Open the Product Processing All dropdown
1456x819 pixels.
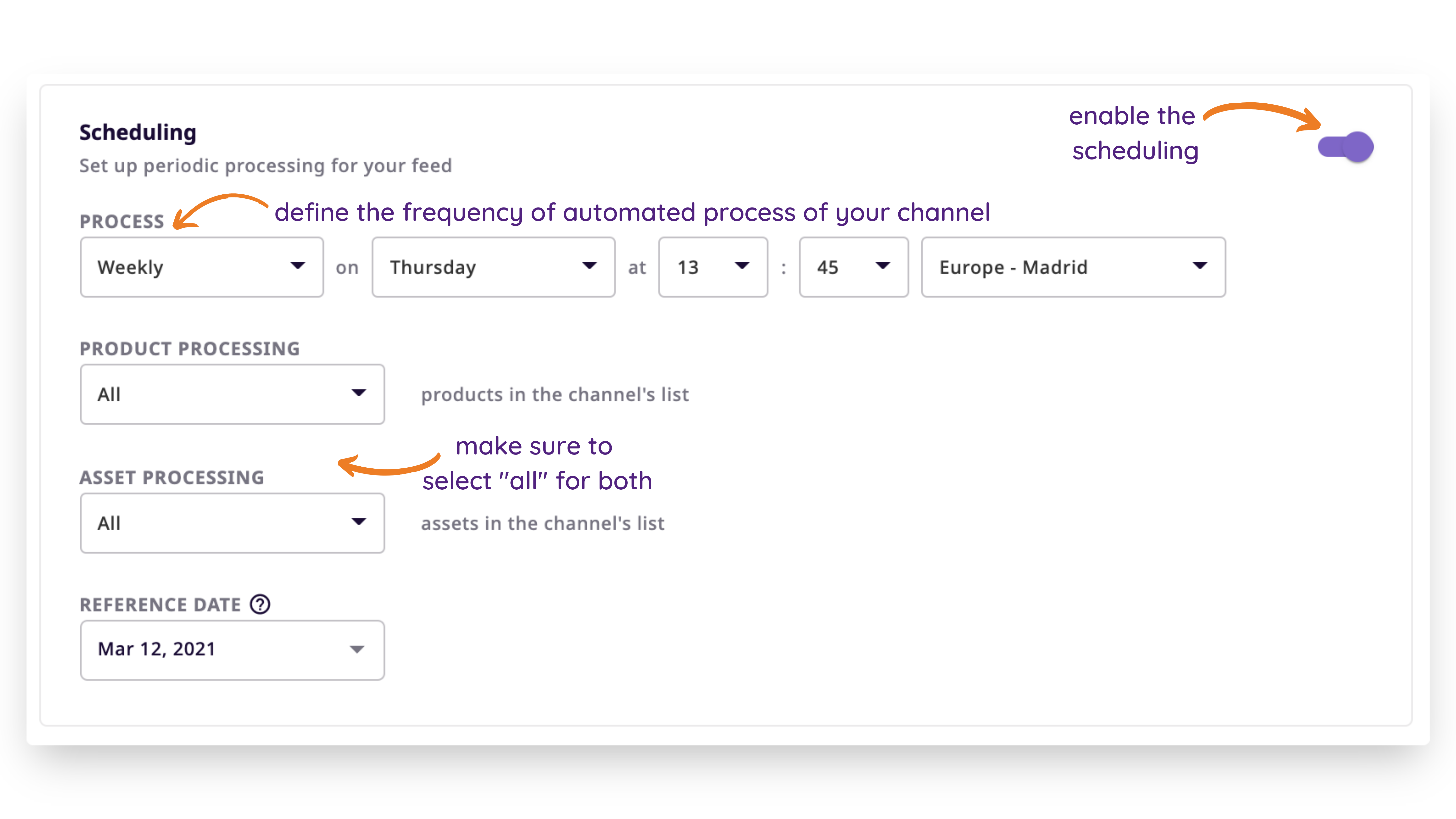pyautogui.click(x=232, y=394)
